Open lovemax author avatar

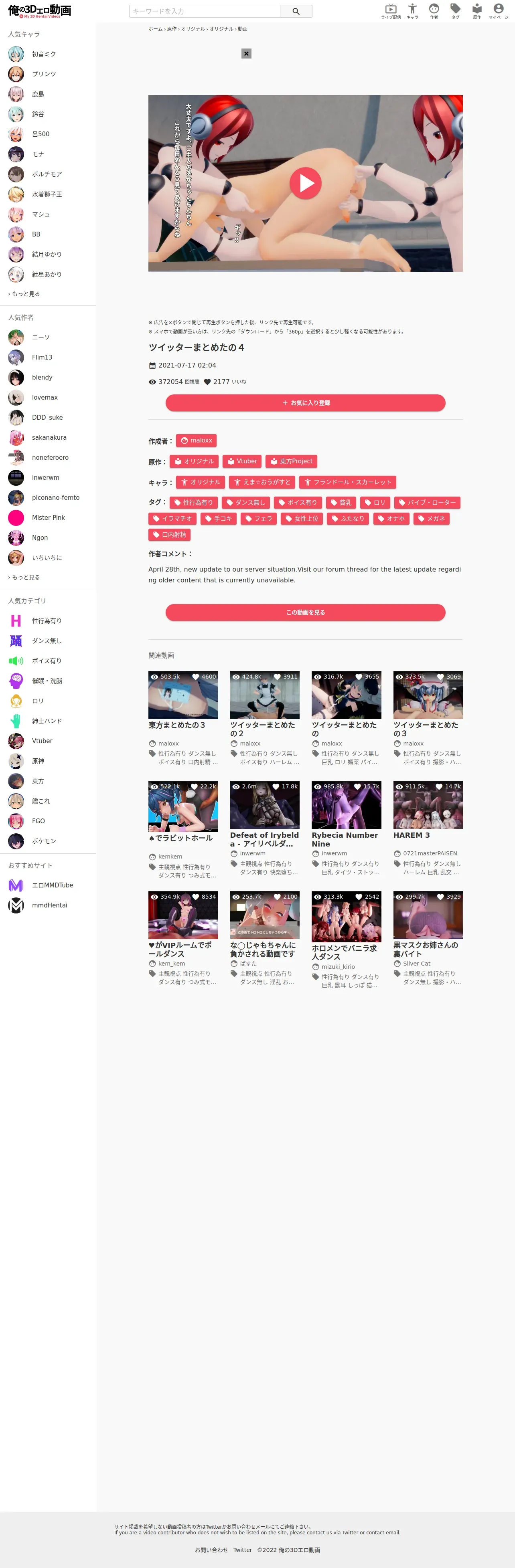(16, 398)
